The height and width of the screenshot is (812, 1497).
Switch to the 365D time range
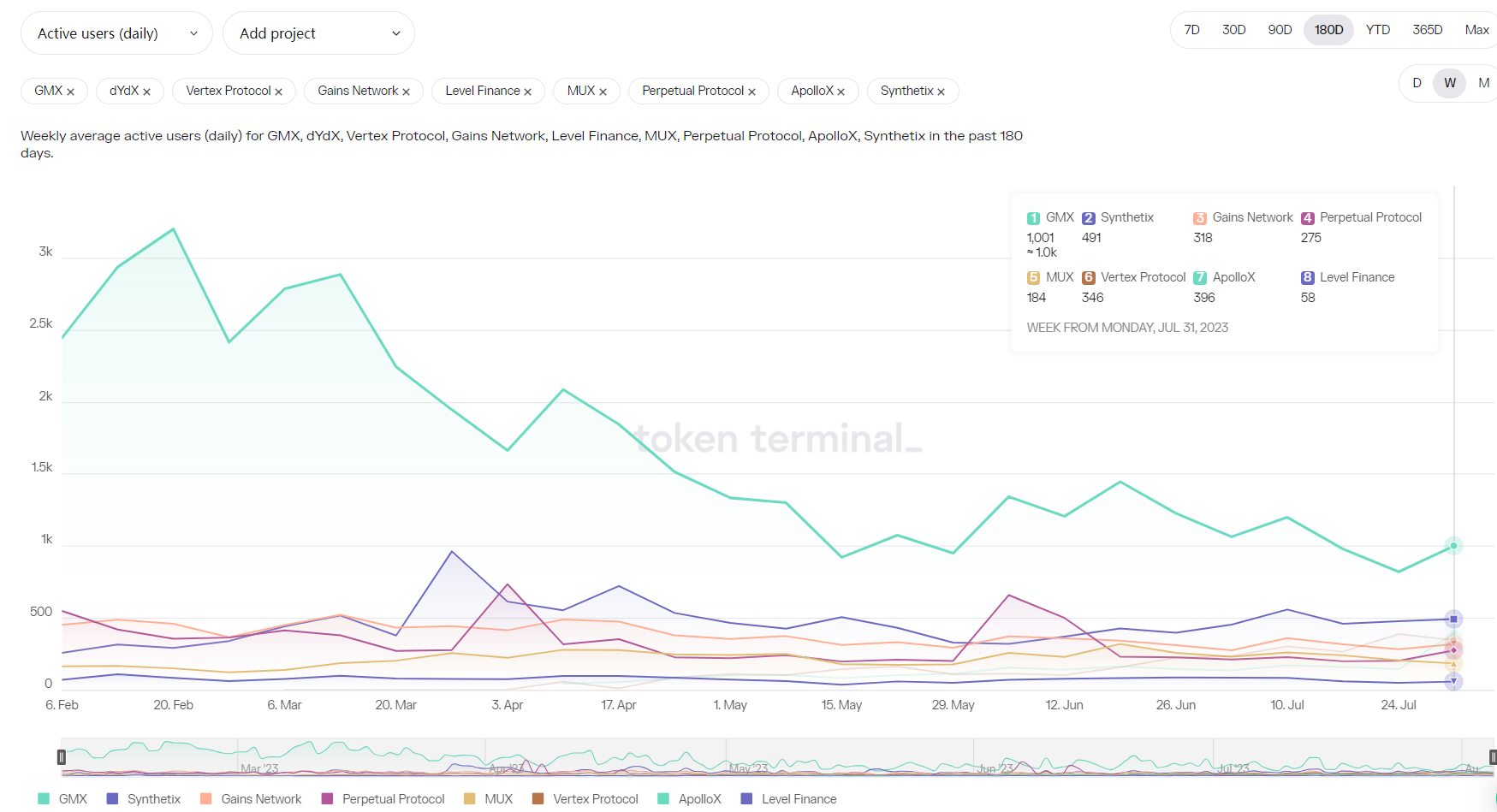(1427, 30)
